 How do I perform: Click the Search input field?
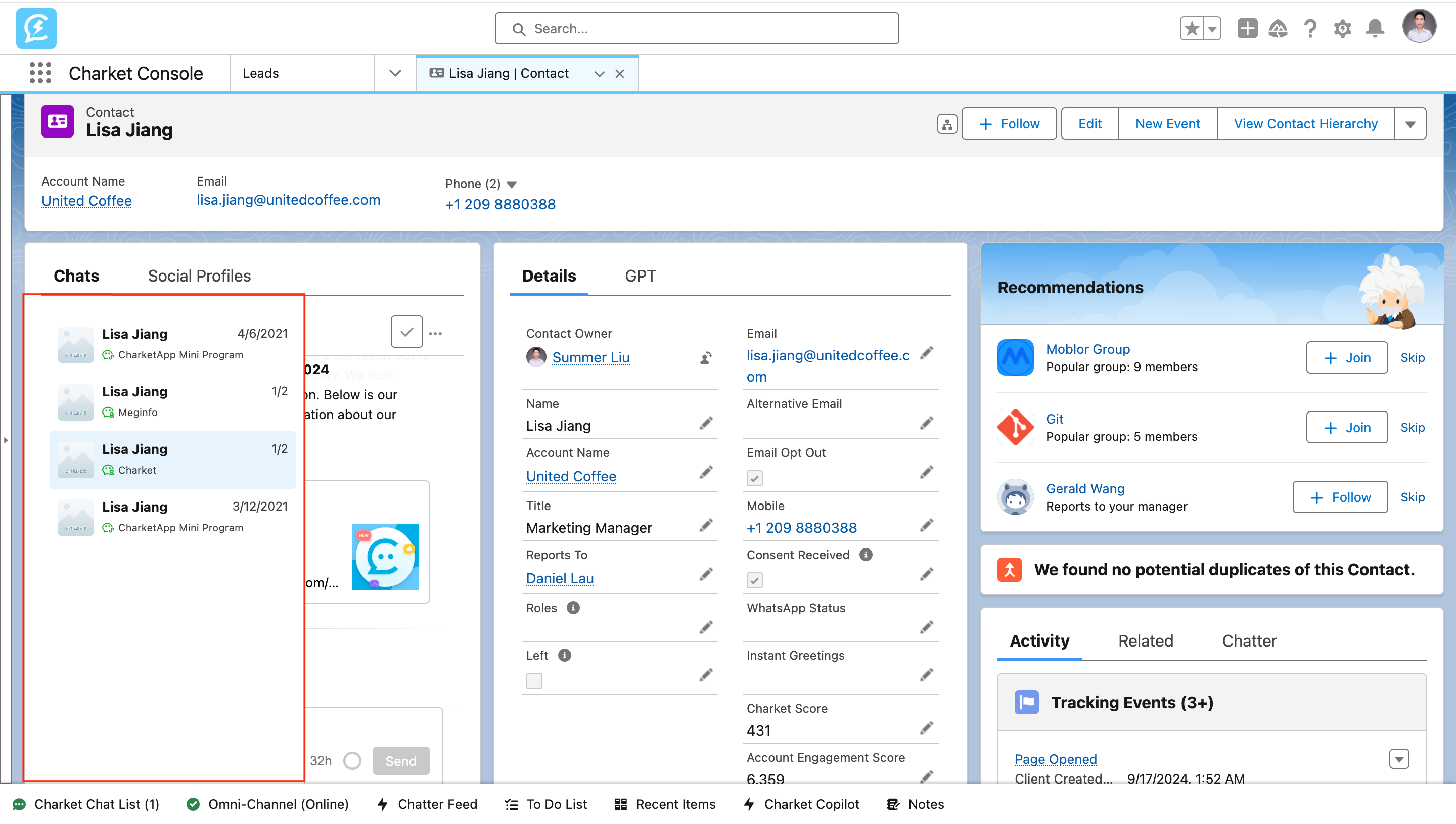[x=697, y=28]
